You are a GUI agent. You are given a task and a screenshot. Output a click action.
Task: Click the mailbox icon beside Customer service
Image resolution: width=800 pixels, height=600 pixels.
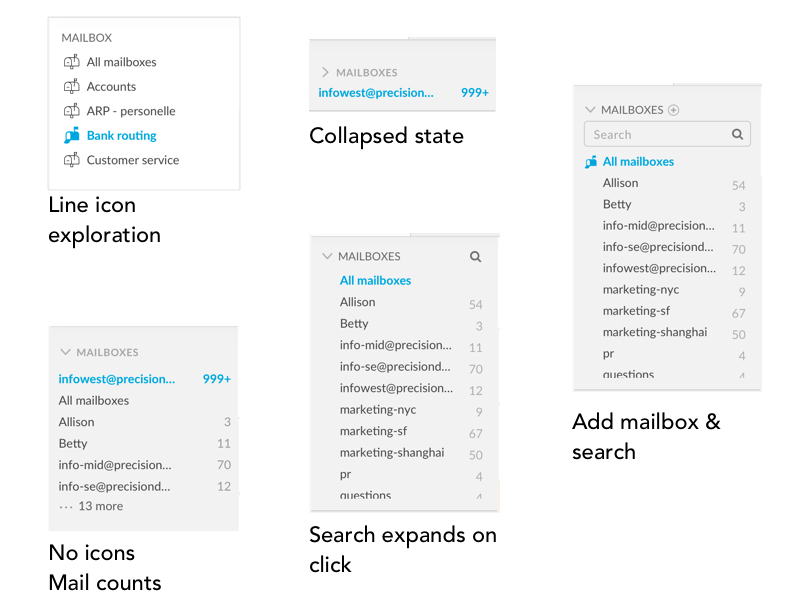point(71,160)
